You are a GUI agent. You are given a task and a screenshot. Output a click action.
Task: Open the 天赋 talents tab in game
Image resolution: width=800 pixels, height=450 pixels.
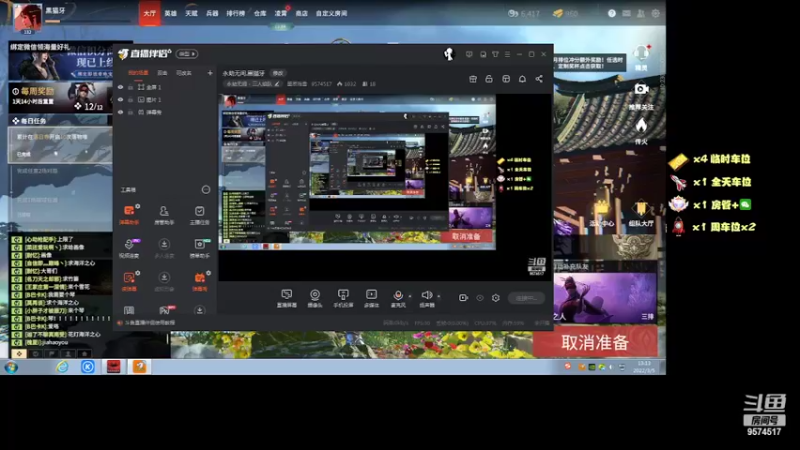click(x=191, y=13)
